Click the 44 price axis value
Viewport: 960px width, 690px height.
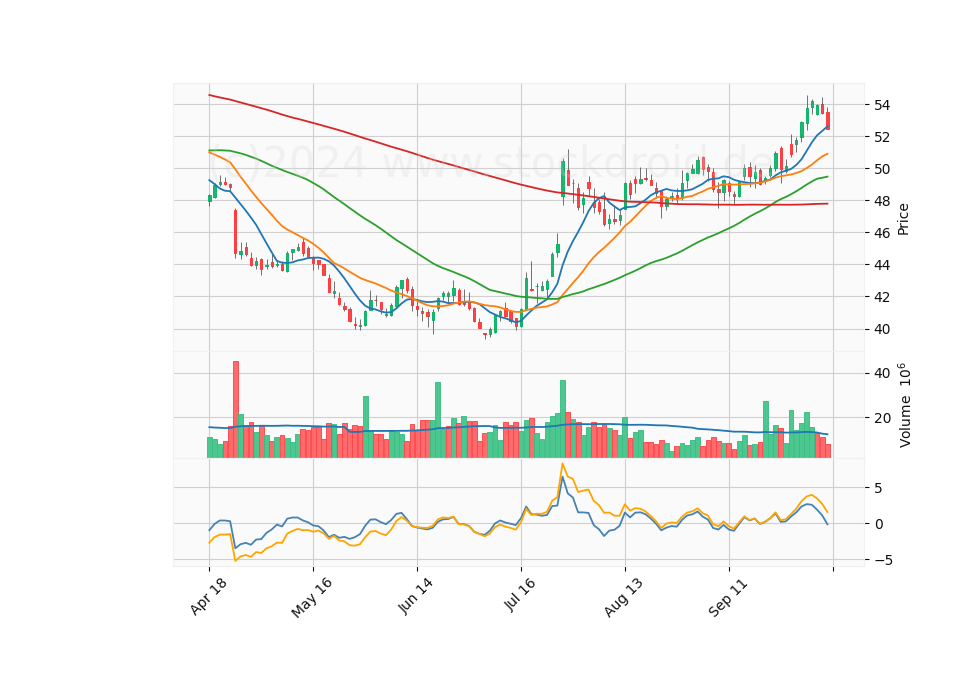click(882, 265)
